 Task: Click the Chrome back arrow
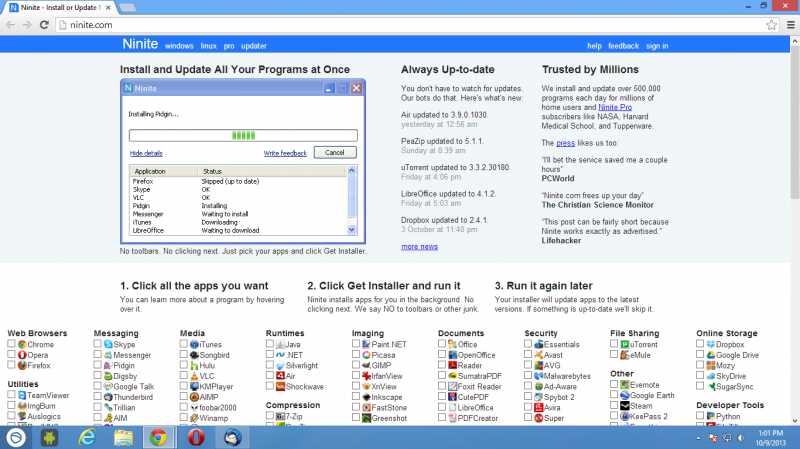point(10,24)
